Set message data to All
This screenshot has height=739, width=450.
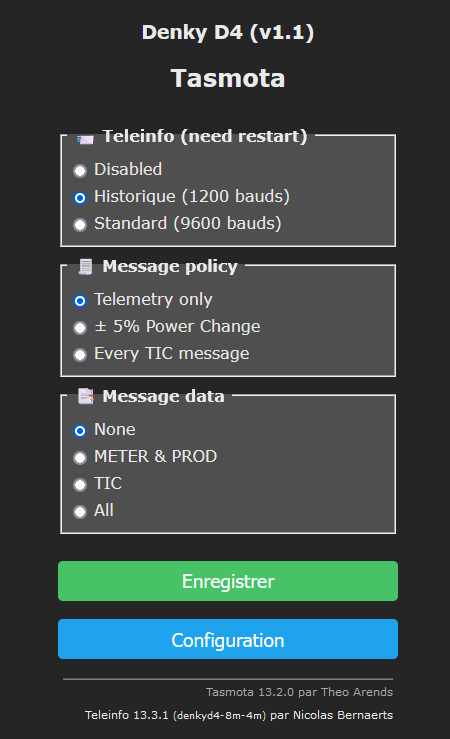point(80,511)
